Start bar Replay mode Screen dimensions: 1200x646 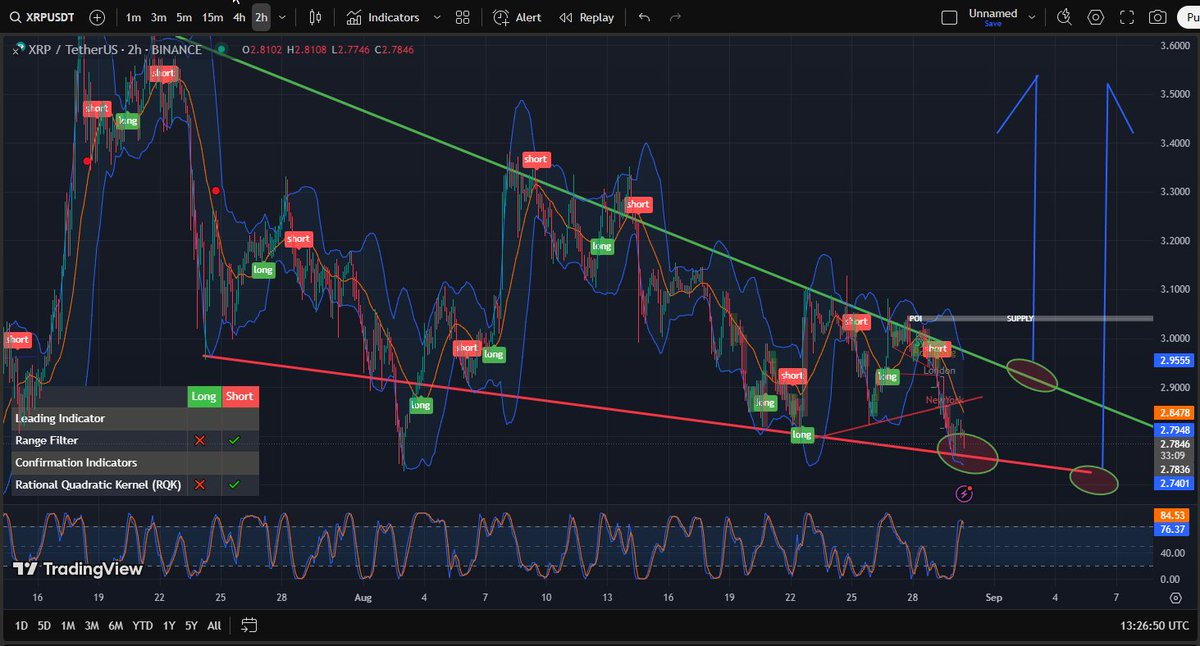(x=586, y=17)
